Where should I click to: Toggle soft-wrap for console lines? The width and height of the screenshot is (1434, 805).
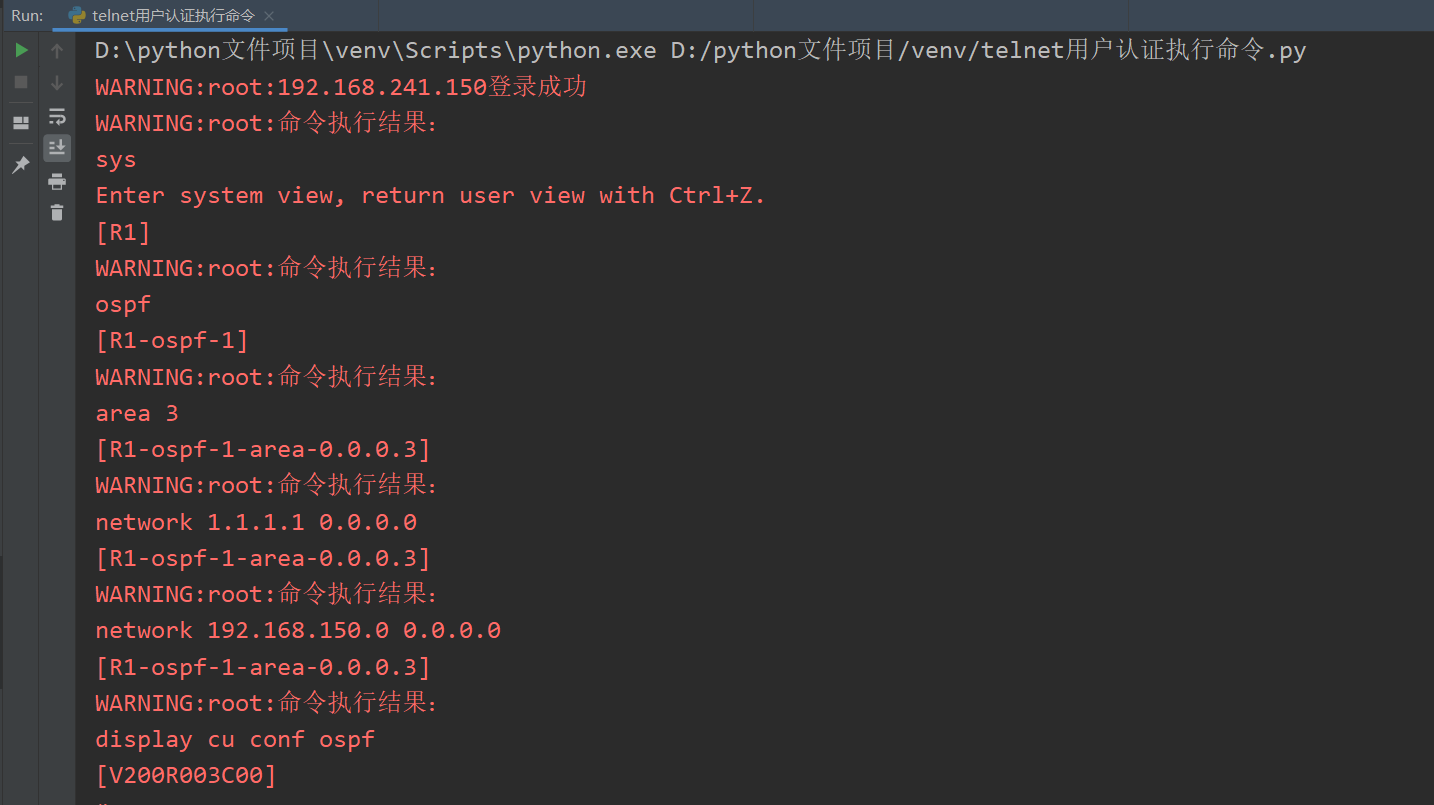pyautogui.click(x=57, y=116)
